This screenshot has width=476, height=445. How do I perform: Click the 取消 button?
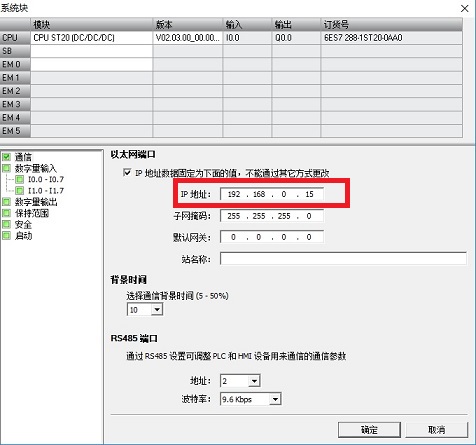click(x=437, y=430)
